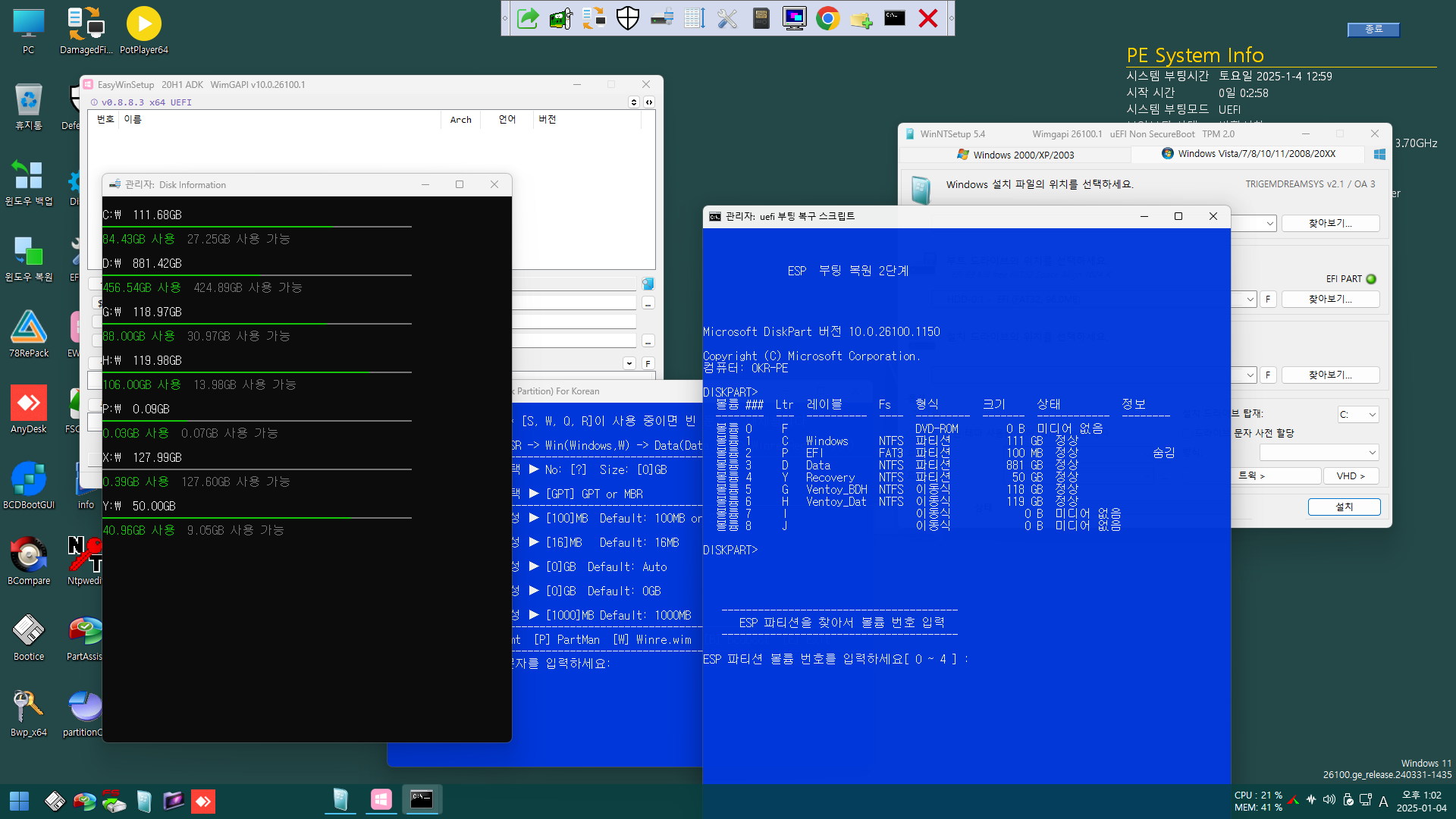Click the file transfer arrows toolbar icon
This screenshot has width=1456, height=819.
click(595, 18)
